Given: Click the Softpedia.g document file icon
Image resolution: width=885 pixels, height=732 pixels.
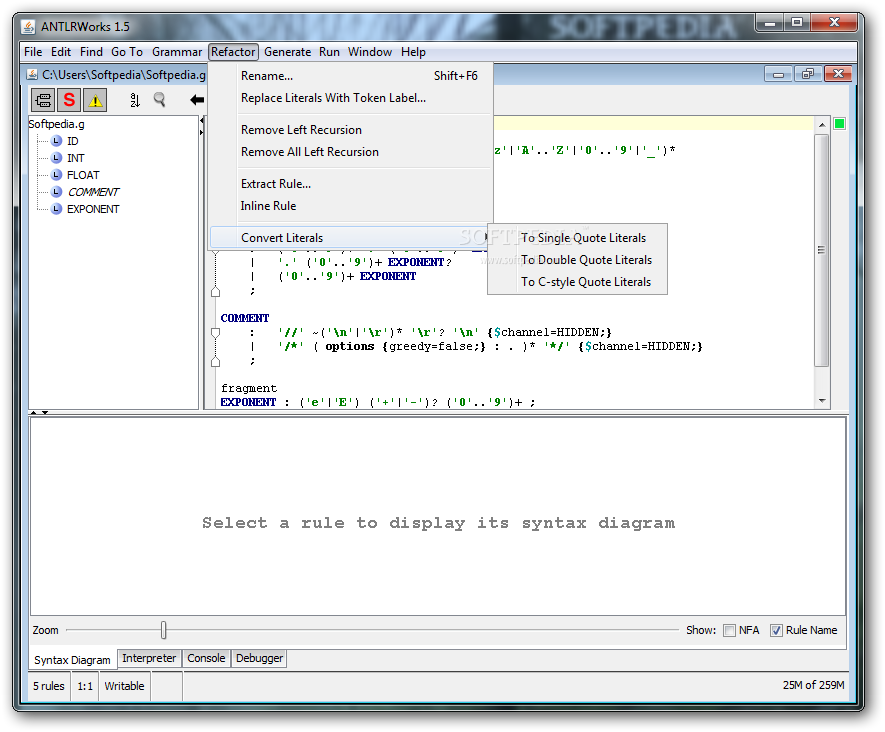Looking at the screenshot, I should 32,74.
